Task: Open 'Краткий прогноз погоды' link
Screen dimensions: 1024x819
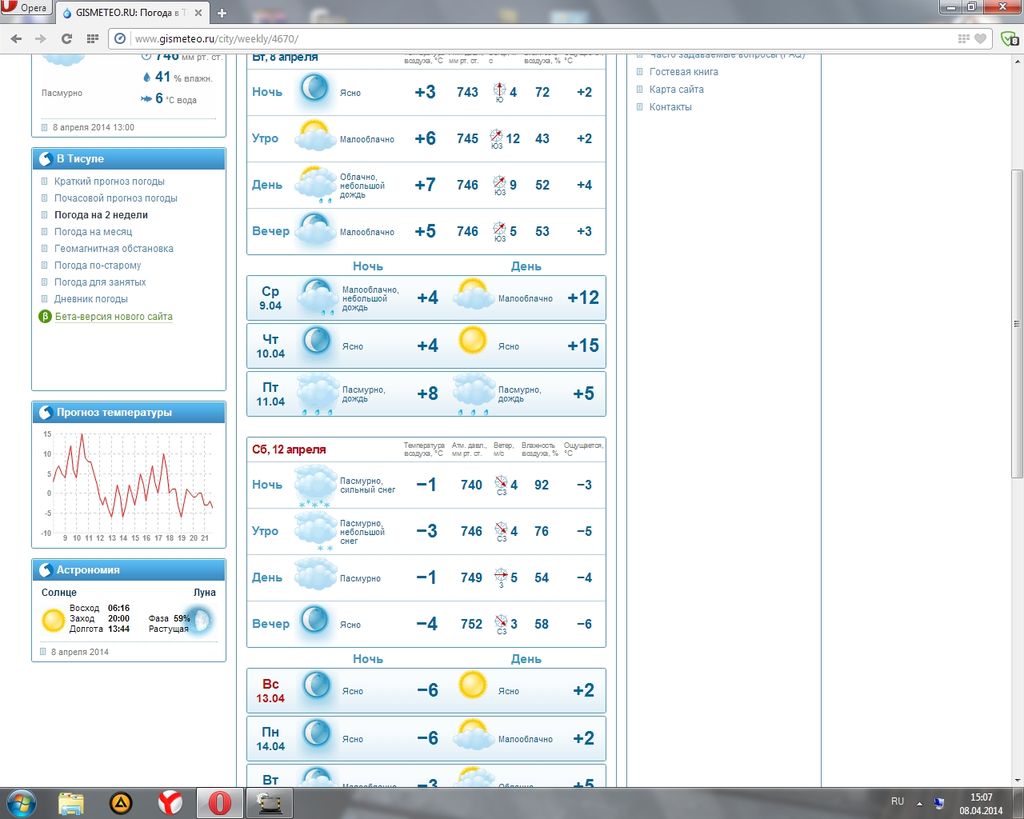Action: coord(109,182)
